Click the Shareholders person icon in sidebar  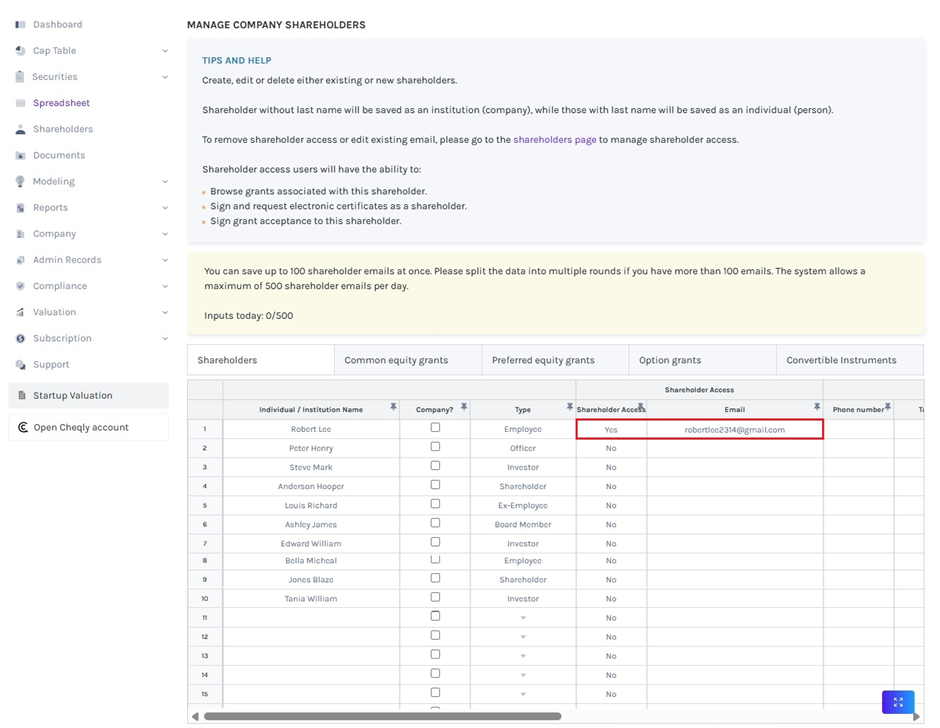tap(21, 130)
